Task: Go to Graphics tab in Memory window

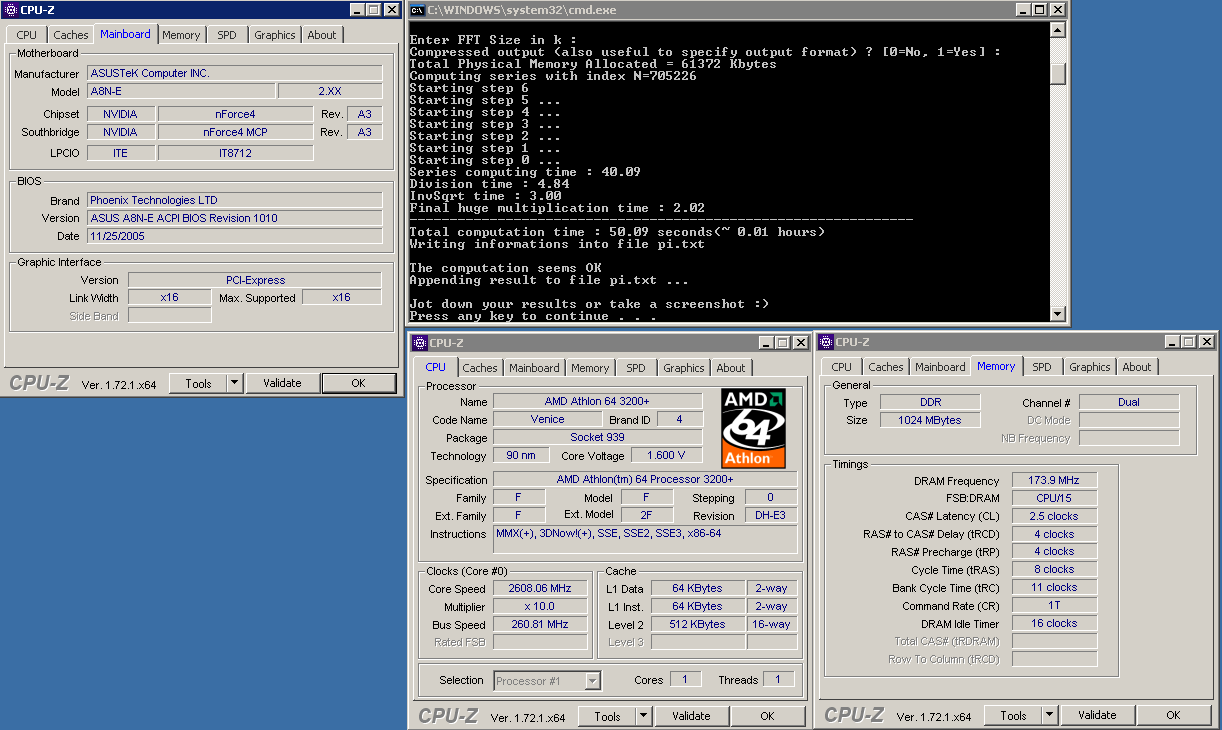Action: (1090, 367)
